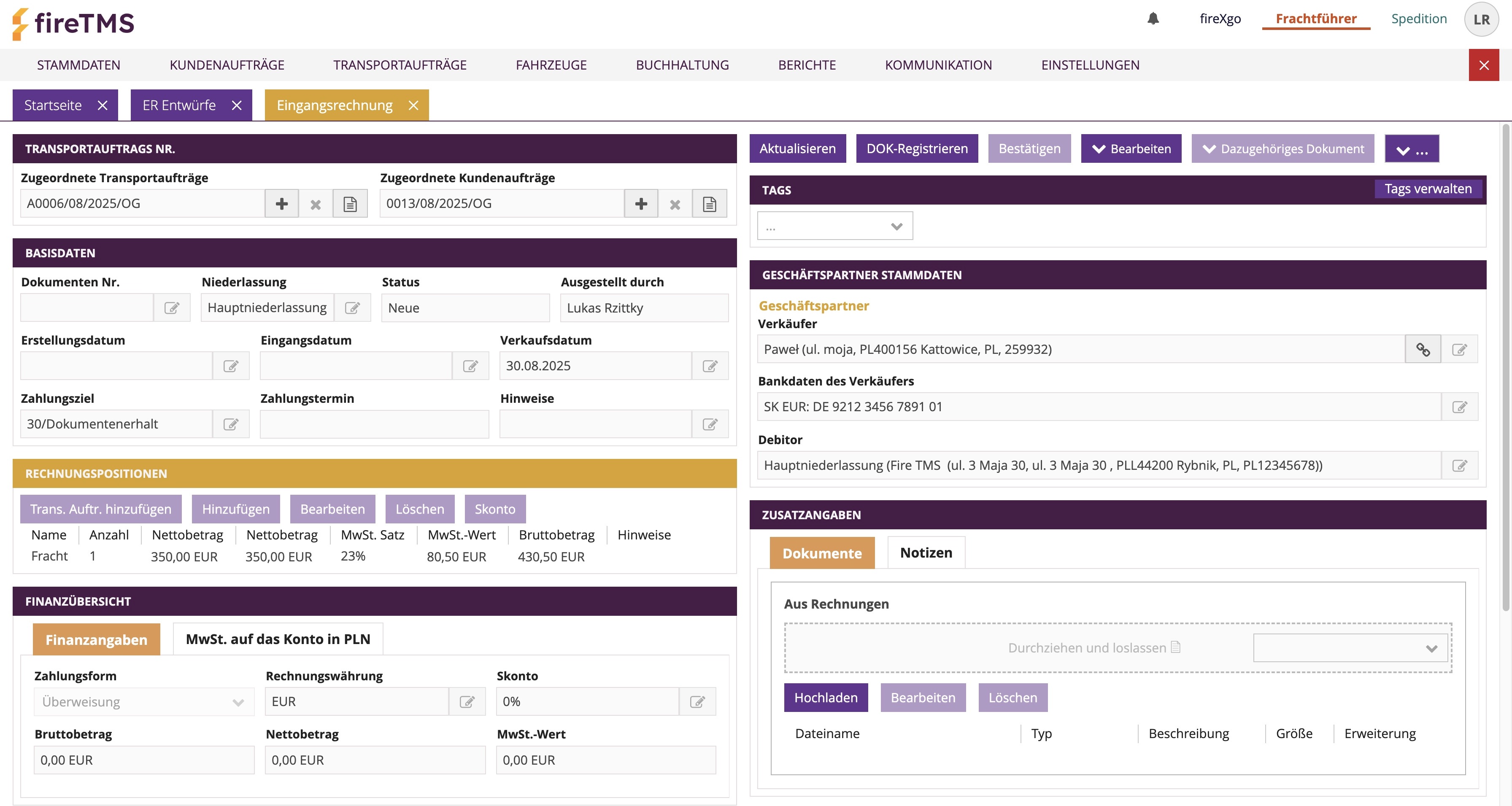Click the DOK-Registrieren button
The width and height of the screenshot is (1512, 806).
point(917,149)
